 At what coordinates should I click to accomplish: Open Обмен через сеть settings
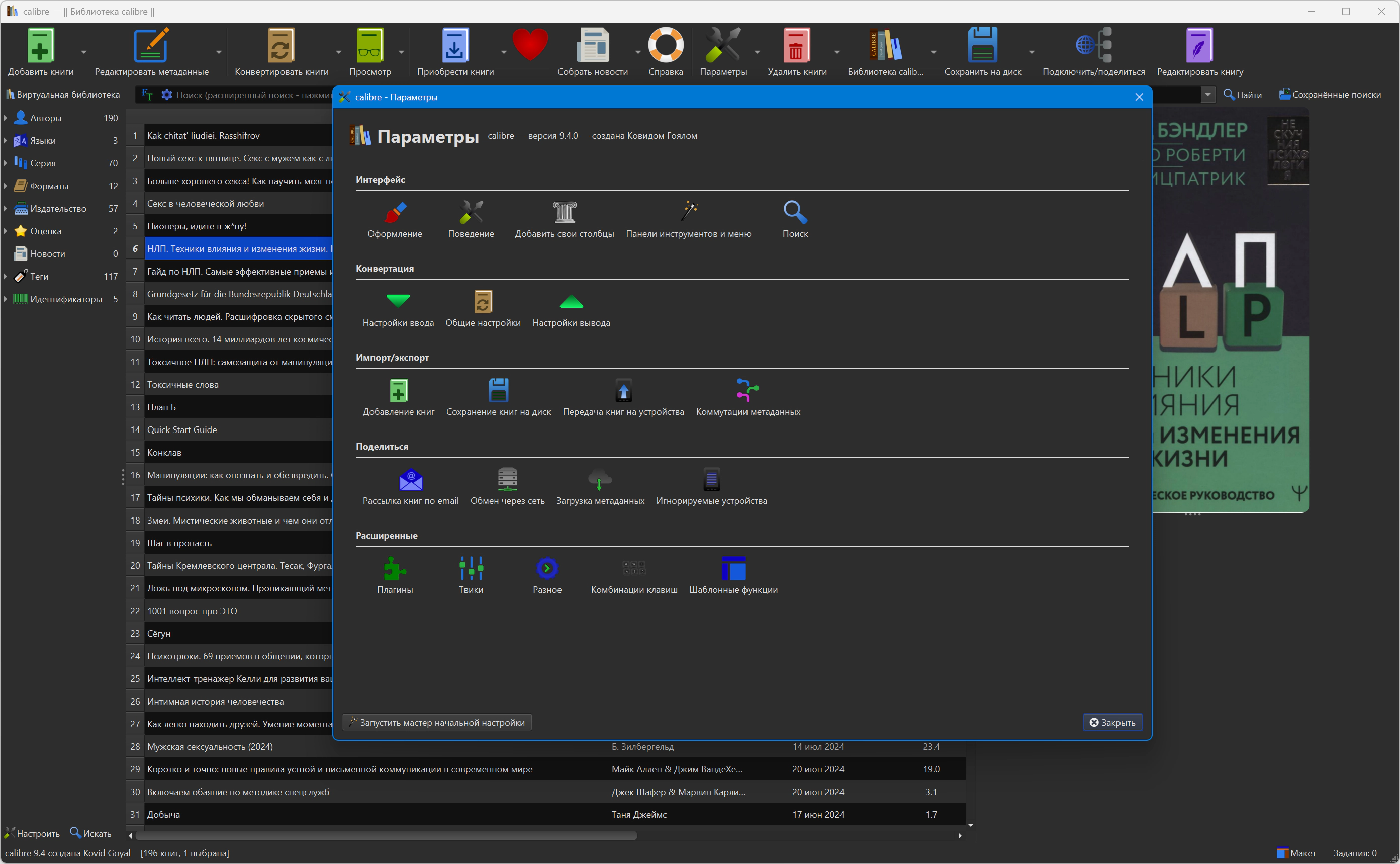[507, 486]
